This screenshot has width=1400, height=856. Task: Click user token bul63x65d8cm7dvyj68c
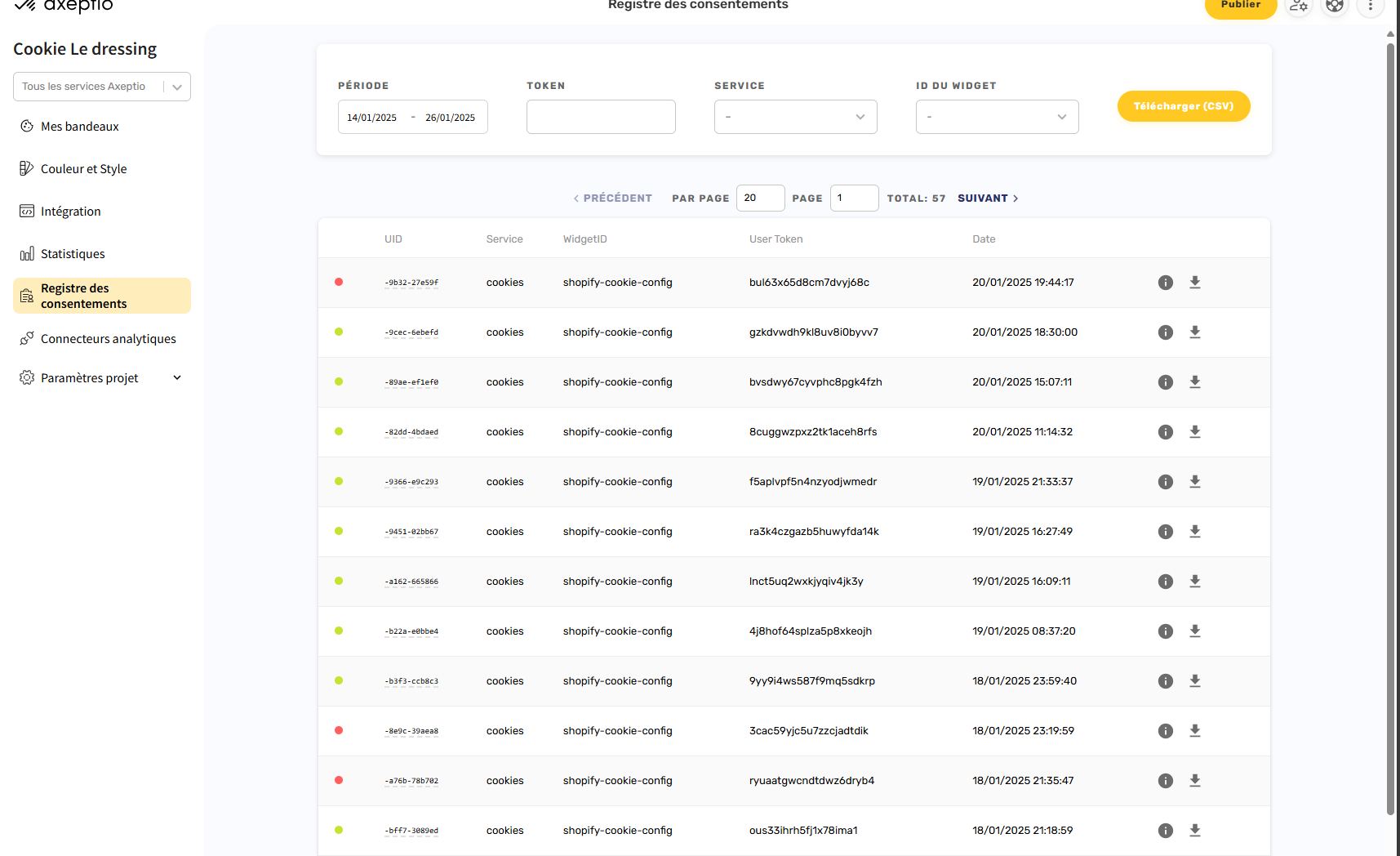809,283
